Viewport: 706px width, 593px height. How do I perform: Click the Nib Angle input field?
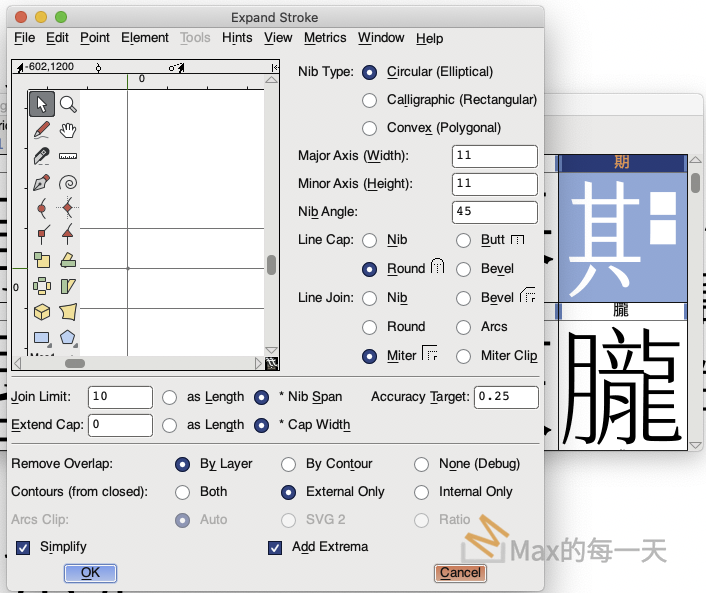click(494, 212)
